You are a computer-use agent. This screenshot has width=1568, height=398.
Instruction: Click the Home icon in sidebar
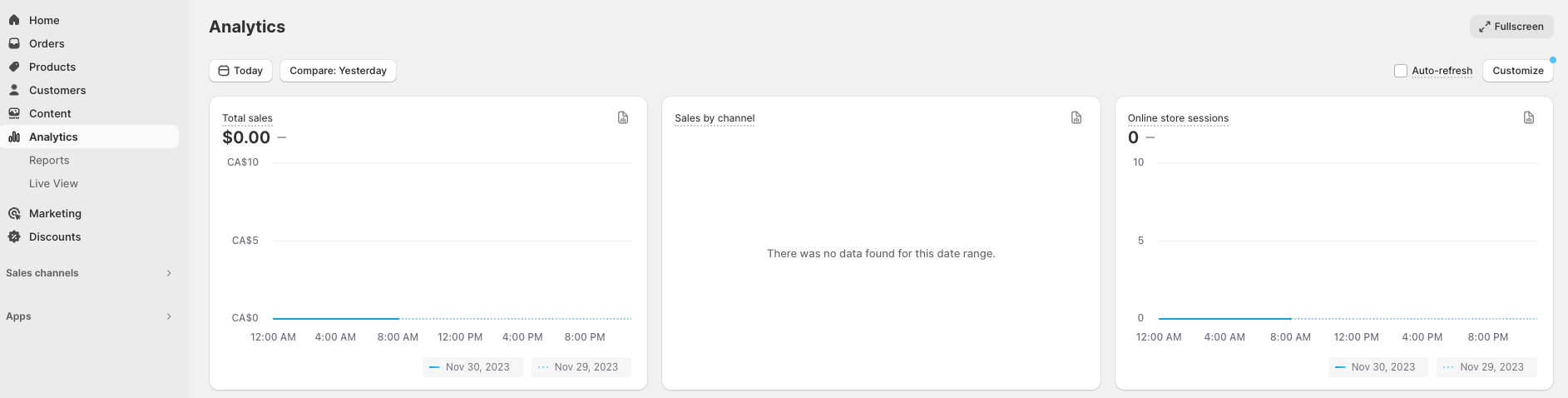tap(14, 20)
